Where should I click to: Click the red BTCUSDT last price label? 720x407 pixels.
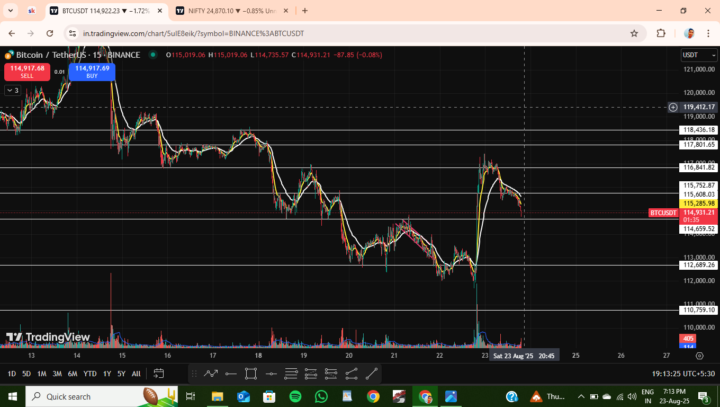click(663, 213)
